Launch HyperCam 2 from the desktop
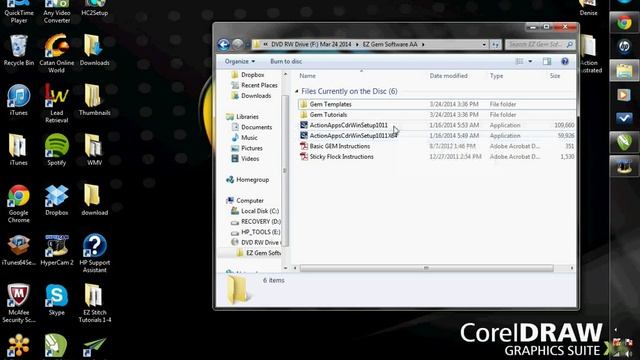Image resolution: width=640 pixels, height=360 pixels. point(57,250)
